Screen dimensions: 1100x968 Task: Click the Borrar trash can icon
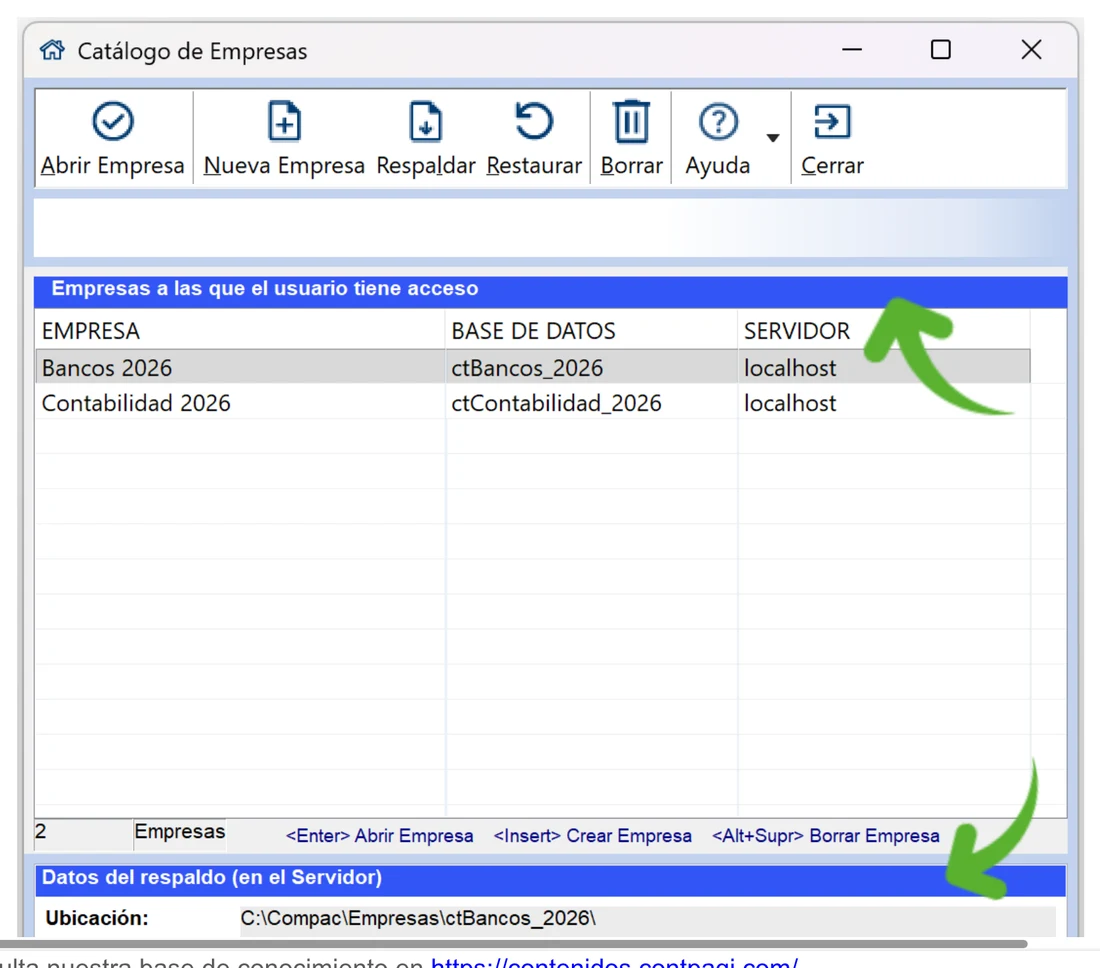(631, 121)
